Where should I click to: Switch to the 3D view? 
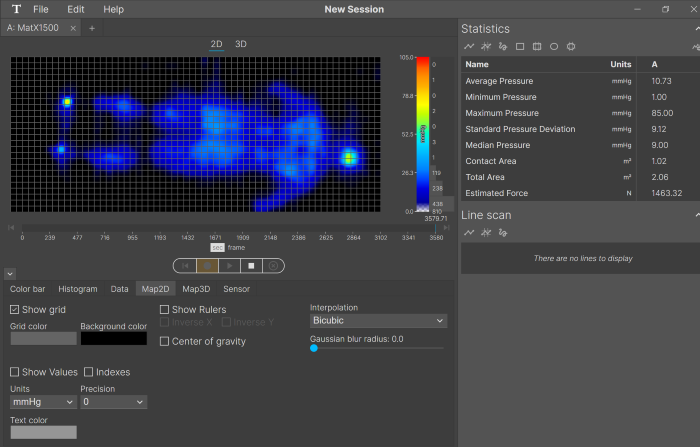241,44
